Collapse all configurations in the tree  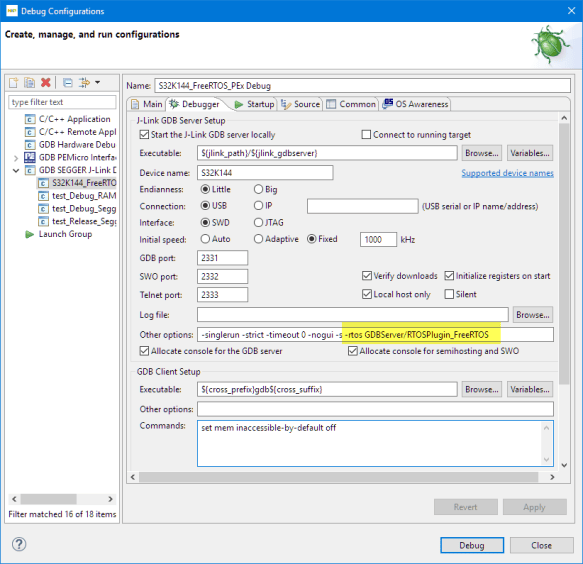coord(68,83)
